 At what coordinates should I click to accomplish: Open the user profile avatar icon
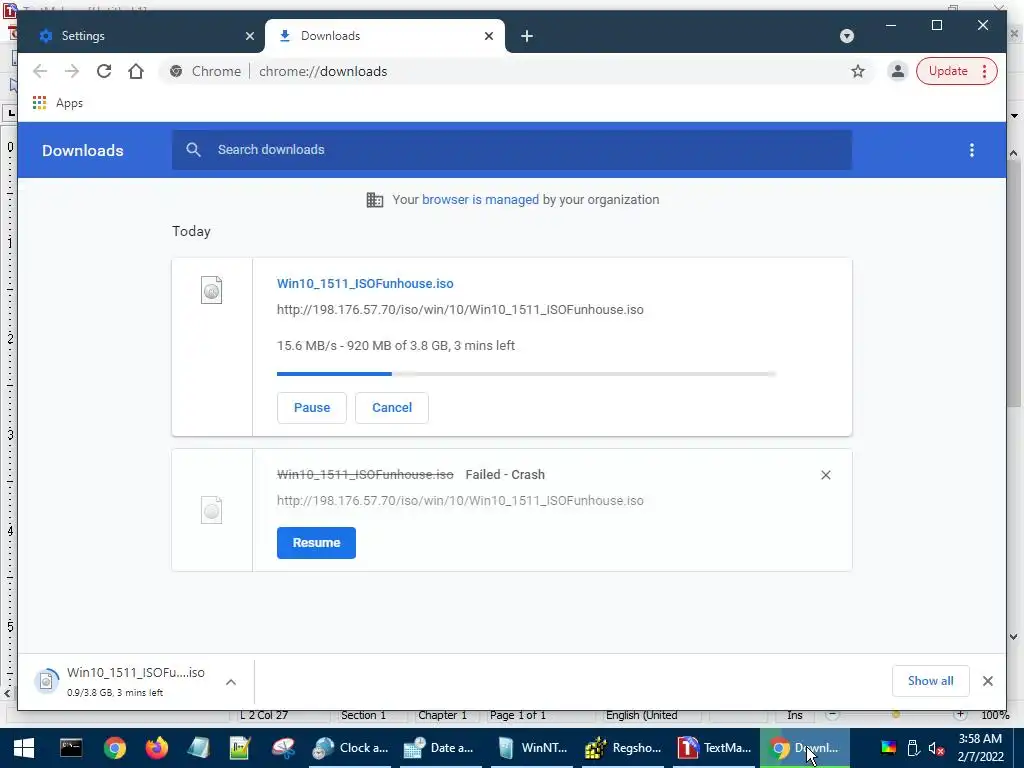[x=898, y=71]
